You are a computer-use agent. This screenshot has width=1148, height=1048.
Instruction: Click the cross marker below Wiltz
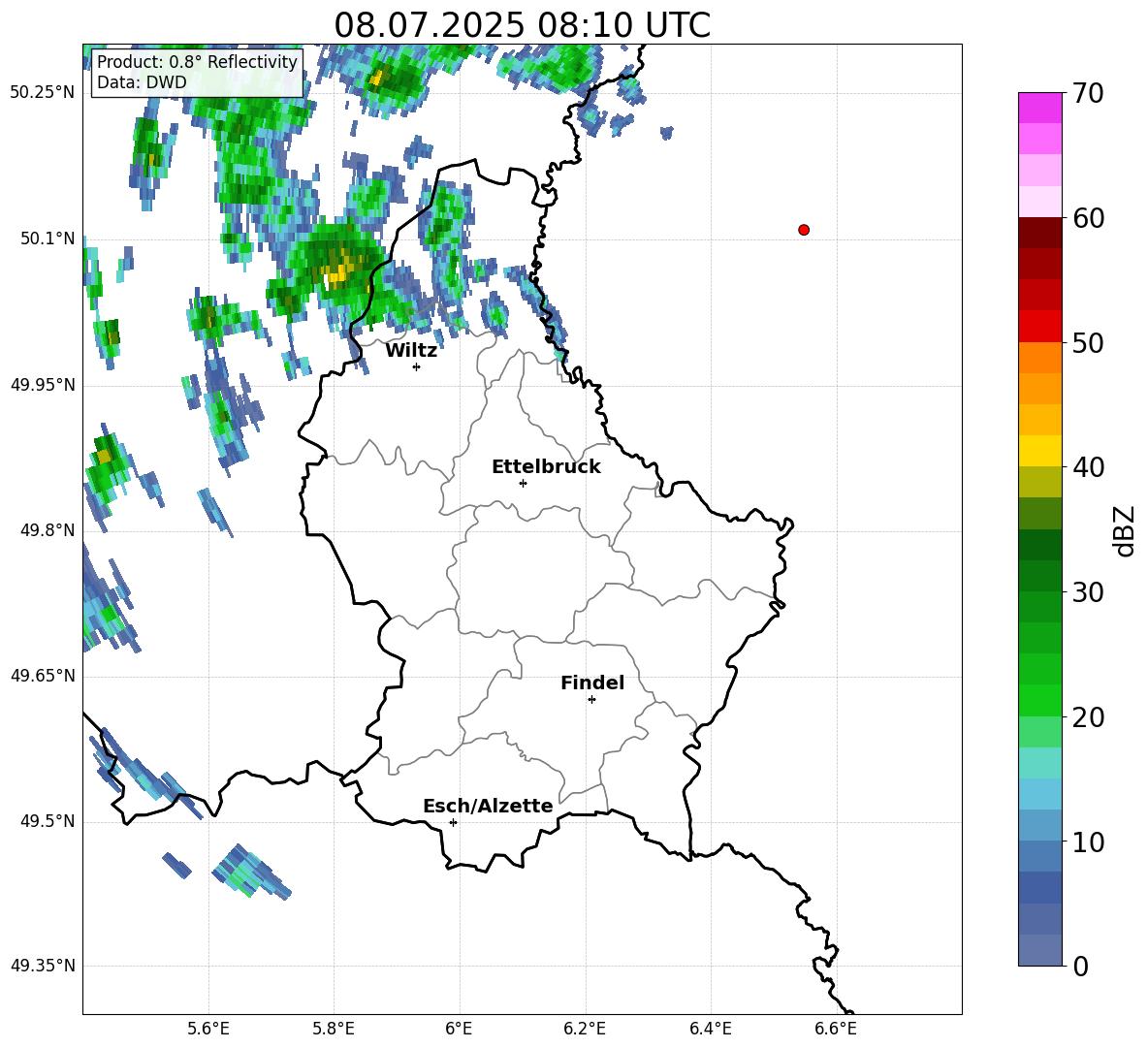(417, 366)
